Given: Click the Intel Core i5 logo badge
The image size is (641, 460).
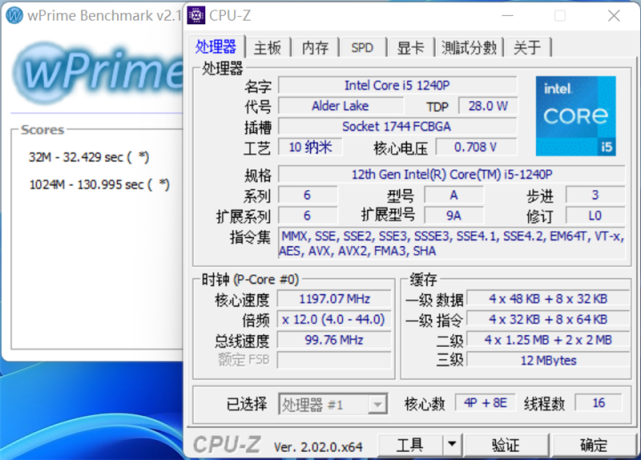Looking at the screenshot, I should [576, 116].
